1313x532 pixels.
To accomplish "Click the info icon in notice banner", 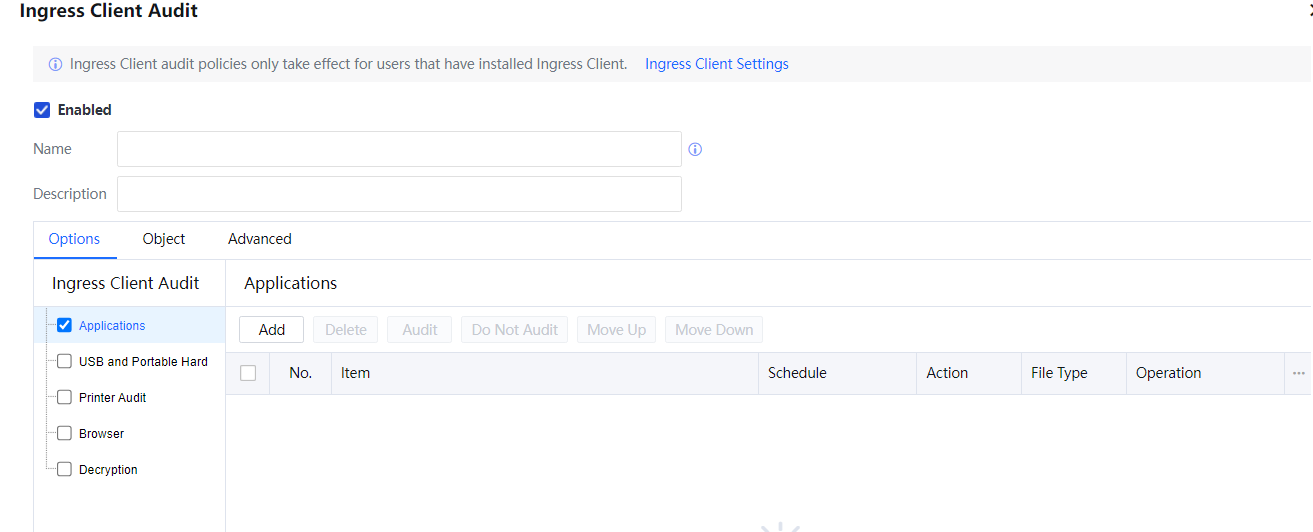I will (x=55, y=64).
